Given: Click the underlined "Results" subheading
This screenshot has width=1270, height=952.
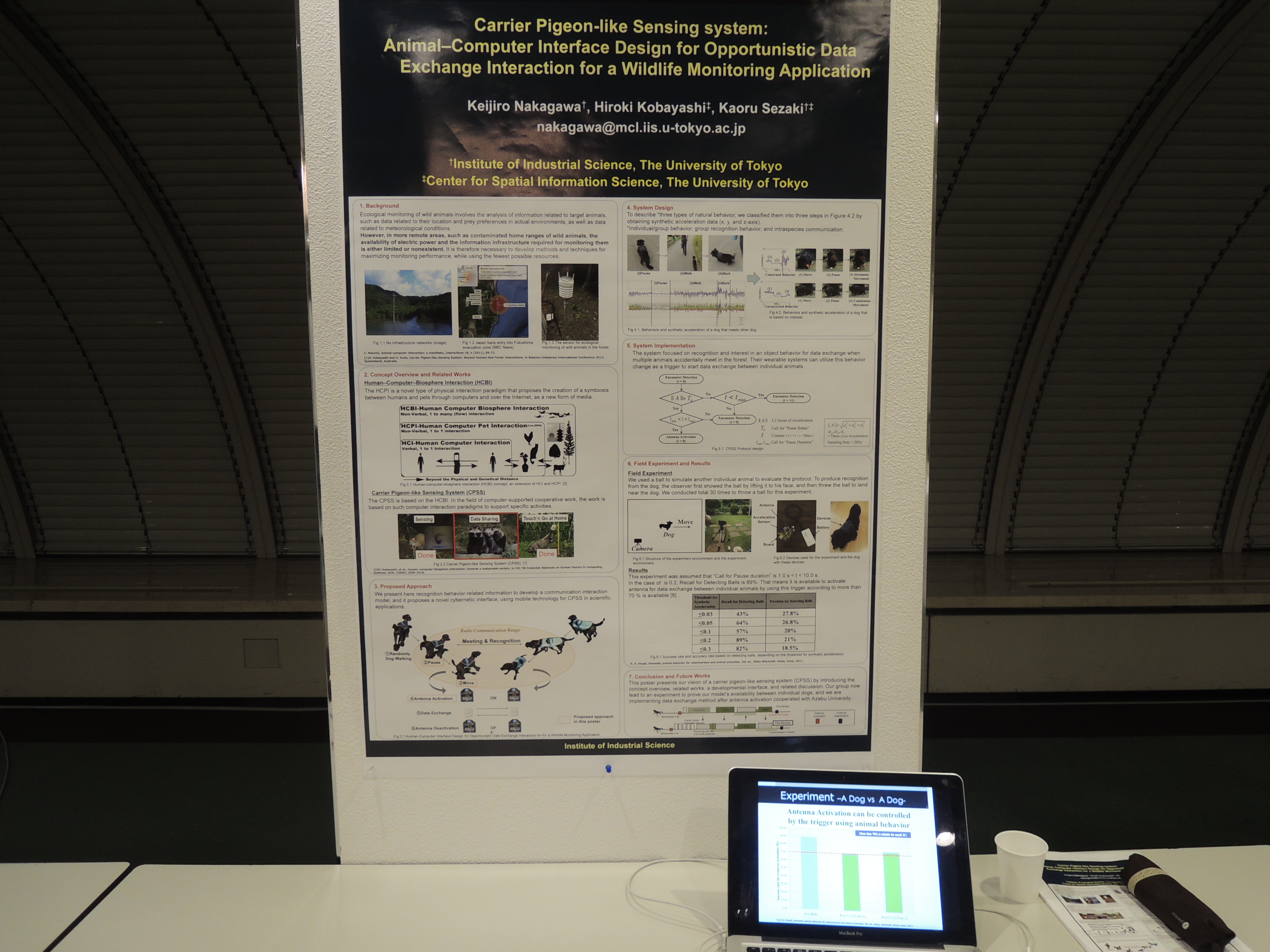Looking at the screenshot, I should (638, 570).
